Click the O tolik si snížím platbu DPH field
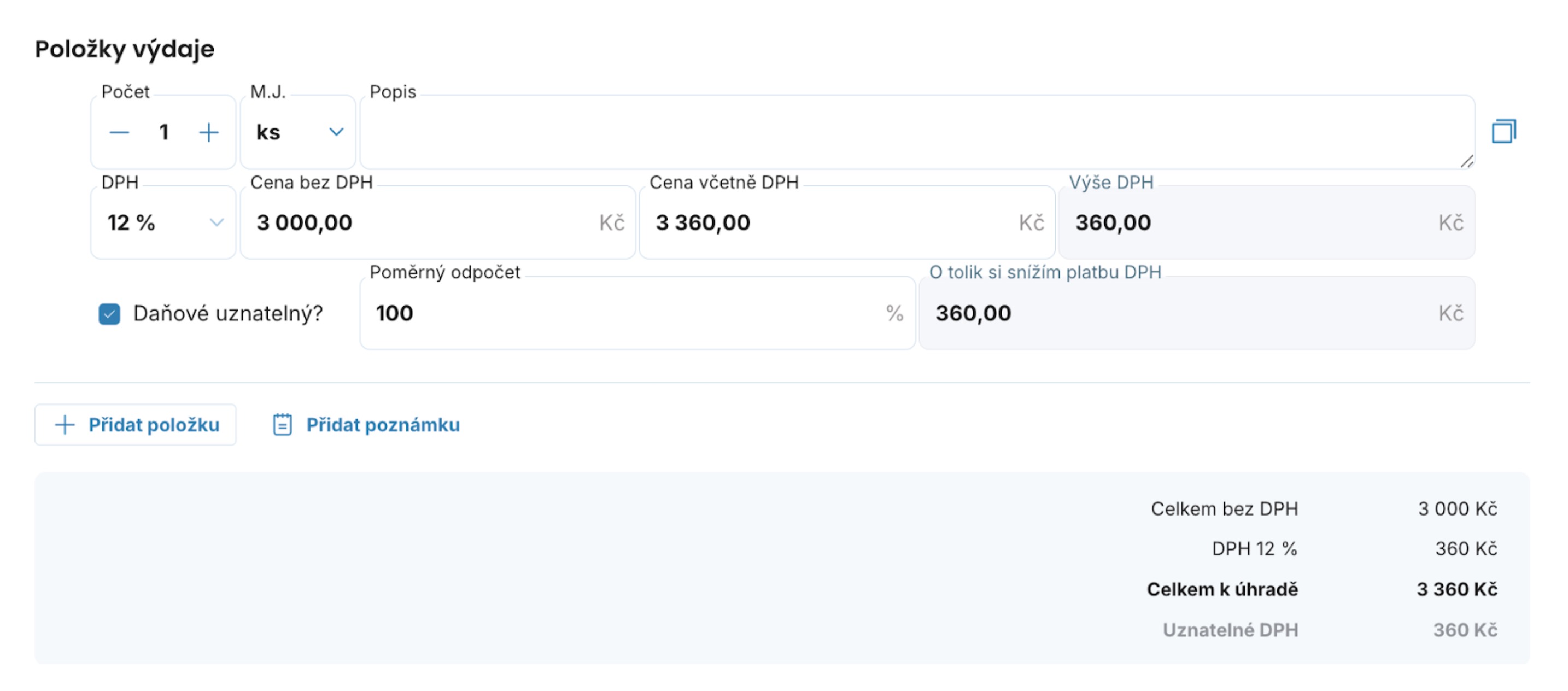This screenshot has width=1568, height=691. [x=1181, y=314]
